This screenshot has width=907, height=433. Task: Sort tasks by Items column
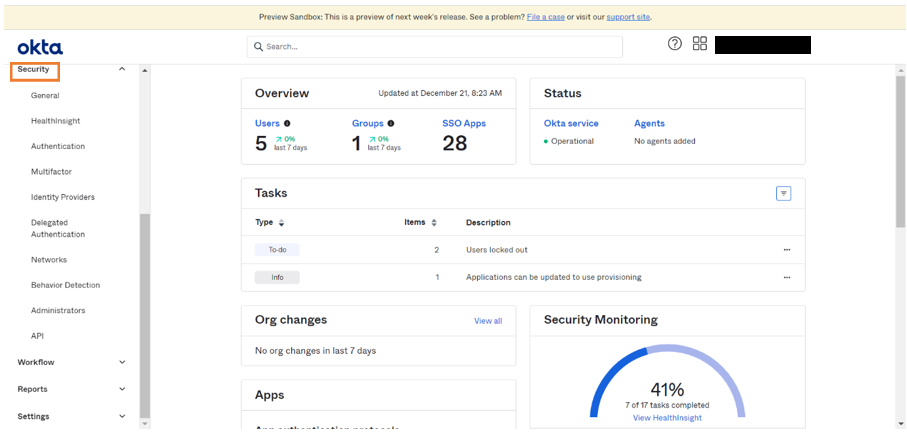pos(434,223)
